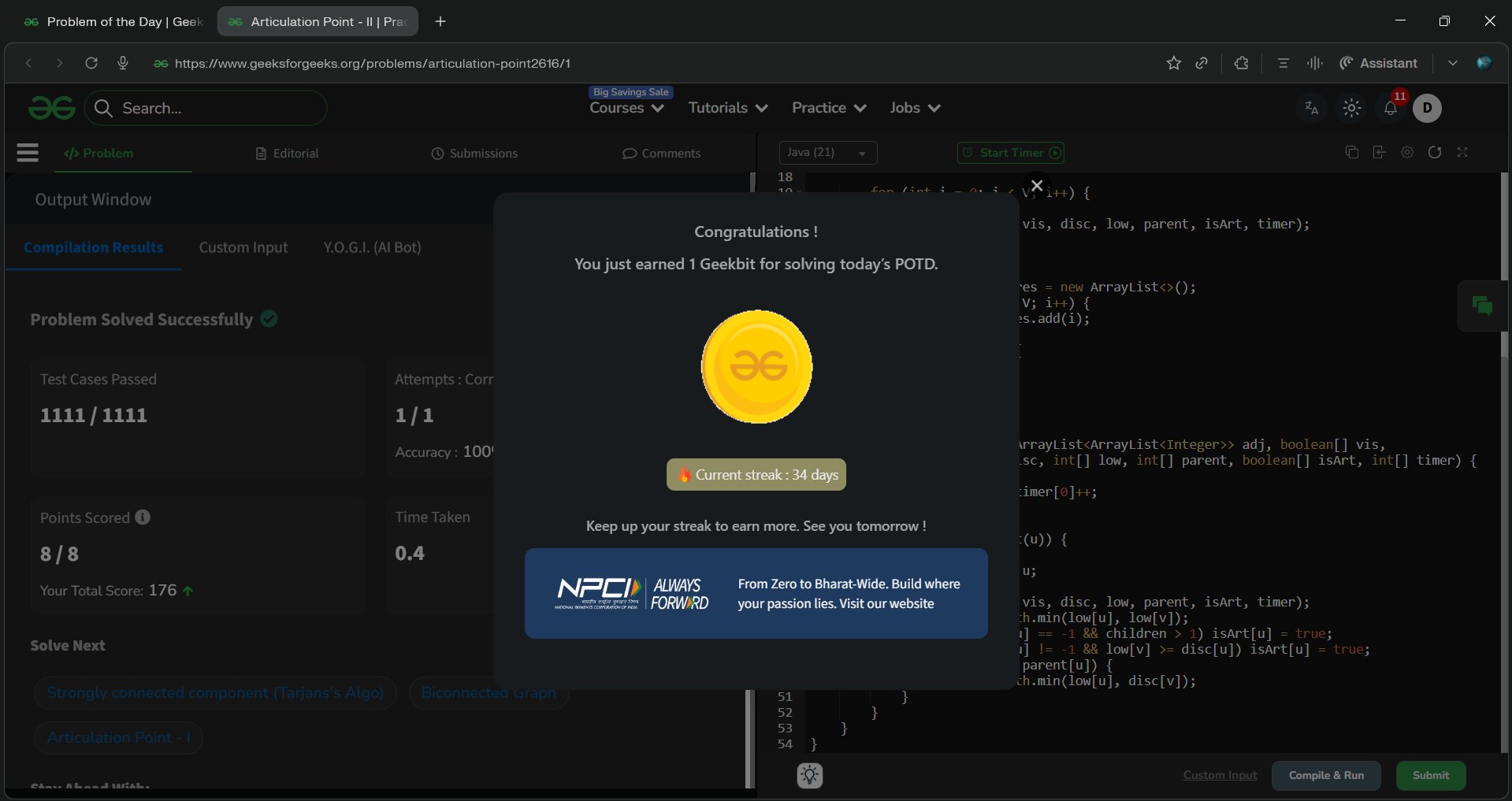The image size is (1512, 801).
Task: Close the Congratulations popup with the X
Action: [1037, 186]
